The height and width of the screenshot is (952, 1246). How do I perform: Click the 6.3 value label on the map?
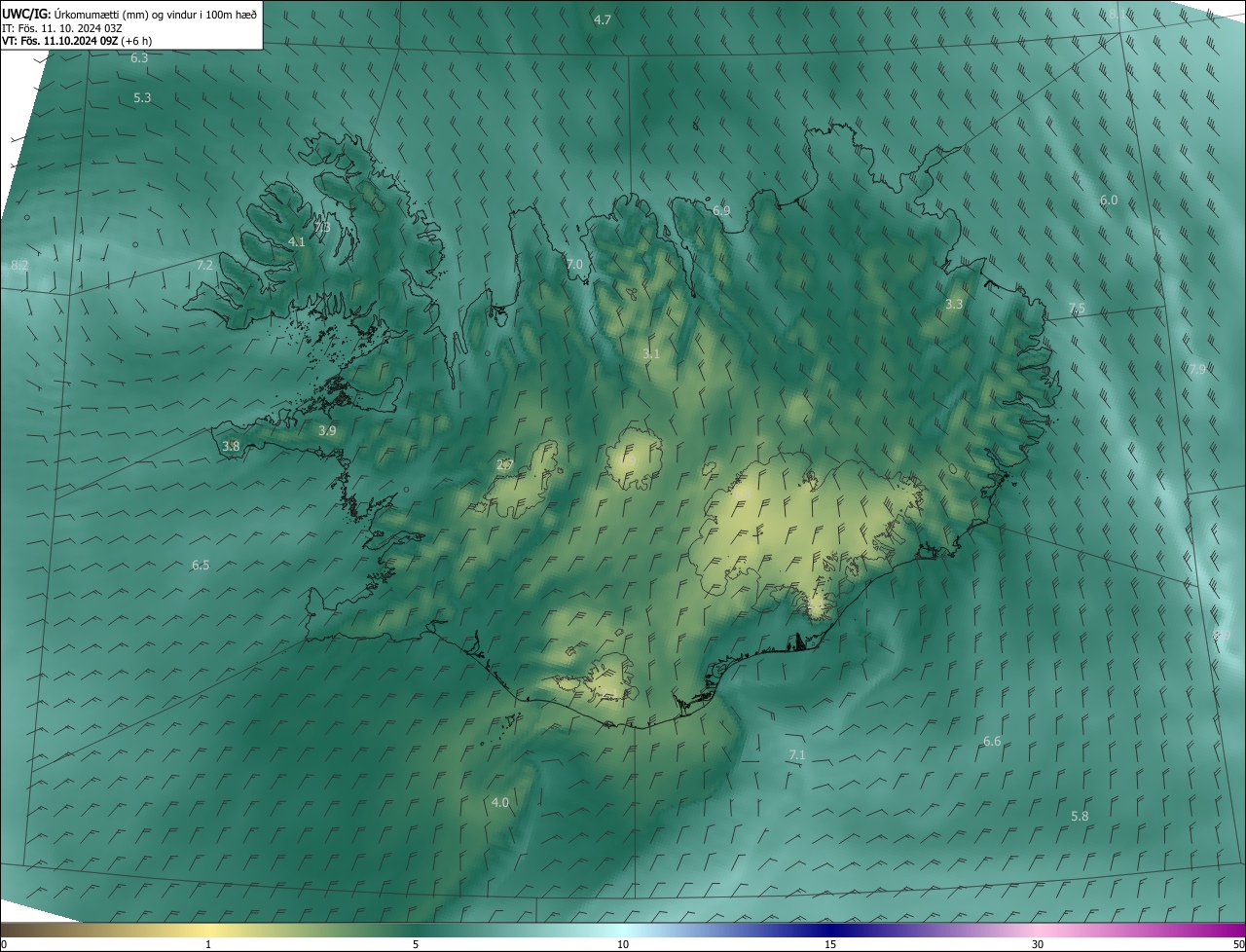click(139, 58)
